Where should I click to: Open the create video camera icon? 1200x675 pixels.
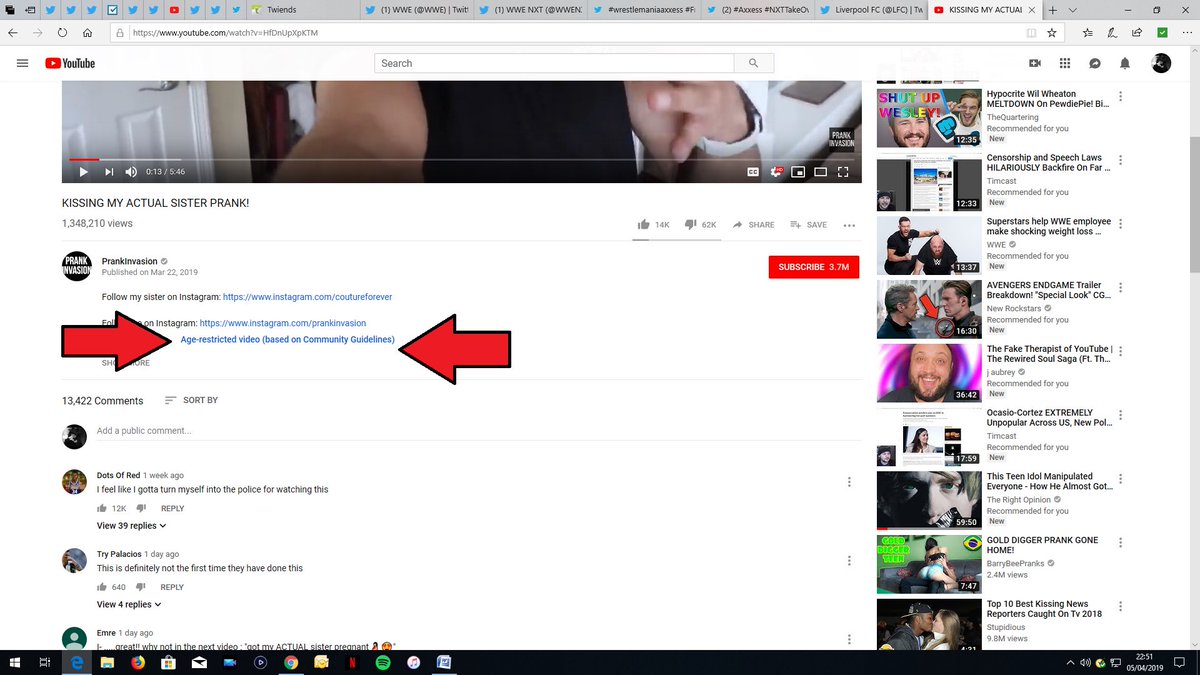(1035, 63)
